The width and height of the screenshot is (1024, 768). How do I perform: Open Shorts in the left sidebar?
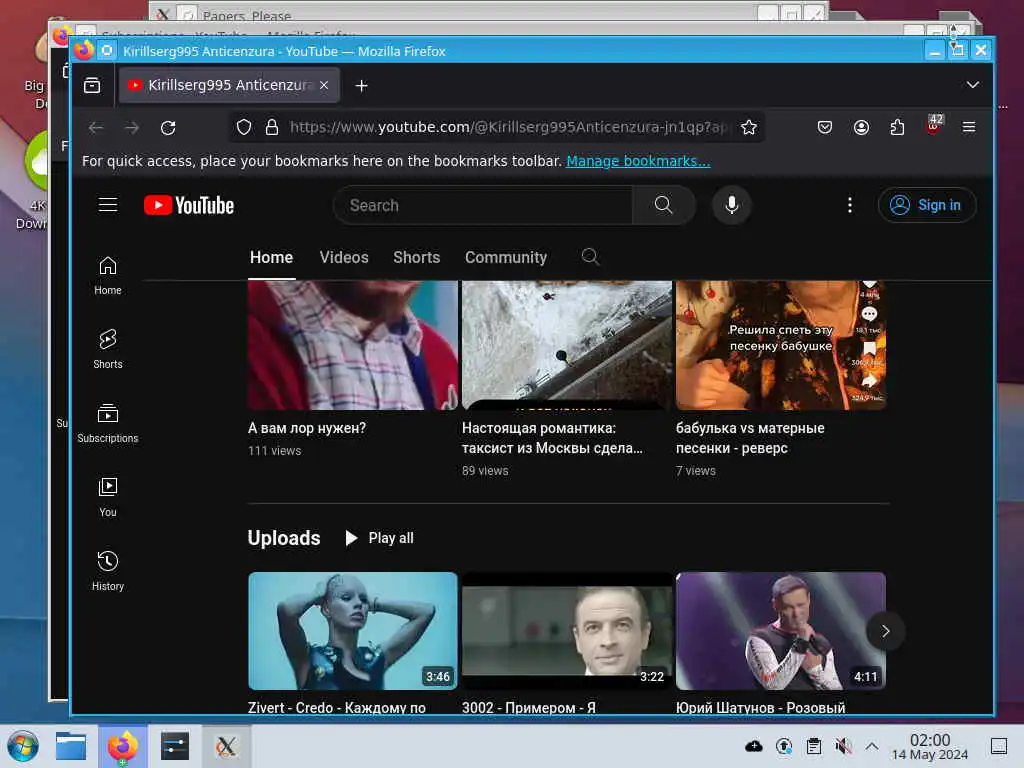point(108,349)
